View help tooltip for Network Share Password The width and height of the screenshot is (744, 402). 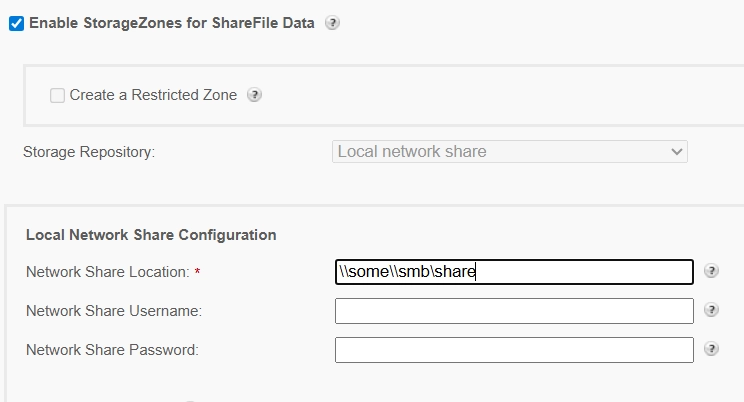[711, 349]
